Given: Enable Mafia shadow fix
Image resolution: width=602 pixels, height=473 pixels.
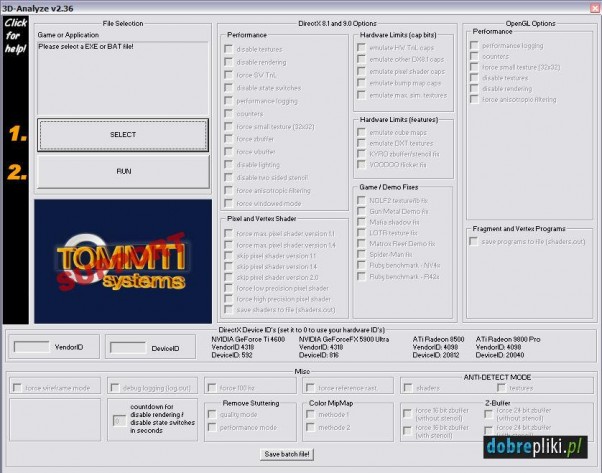Looking at the screenshot, I should pos(361,222).
